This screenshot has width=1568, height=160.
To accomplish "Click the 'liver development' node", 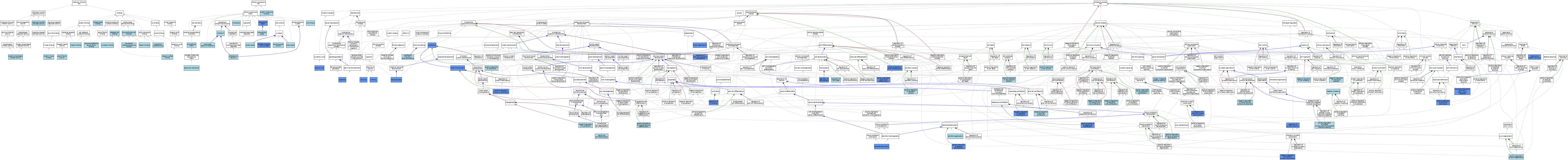I will tap(586, 68).
